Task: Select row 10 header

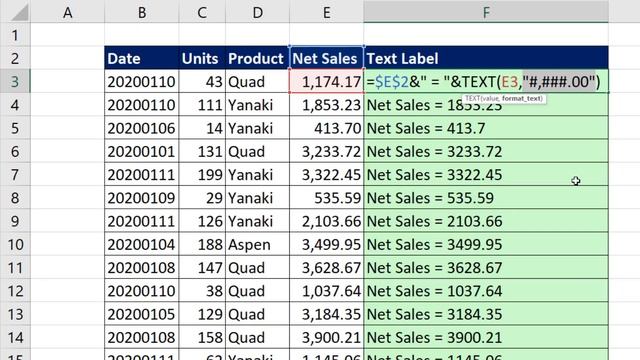Action: tap(15, 244)
